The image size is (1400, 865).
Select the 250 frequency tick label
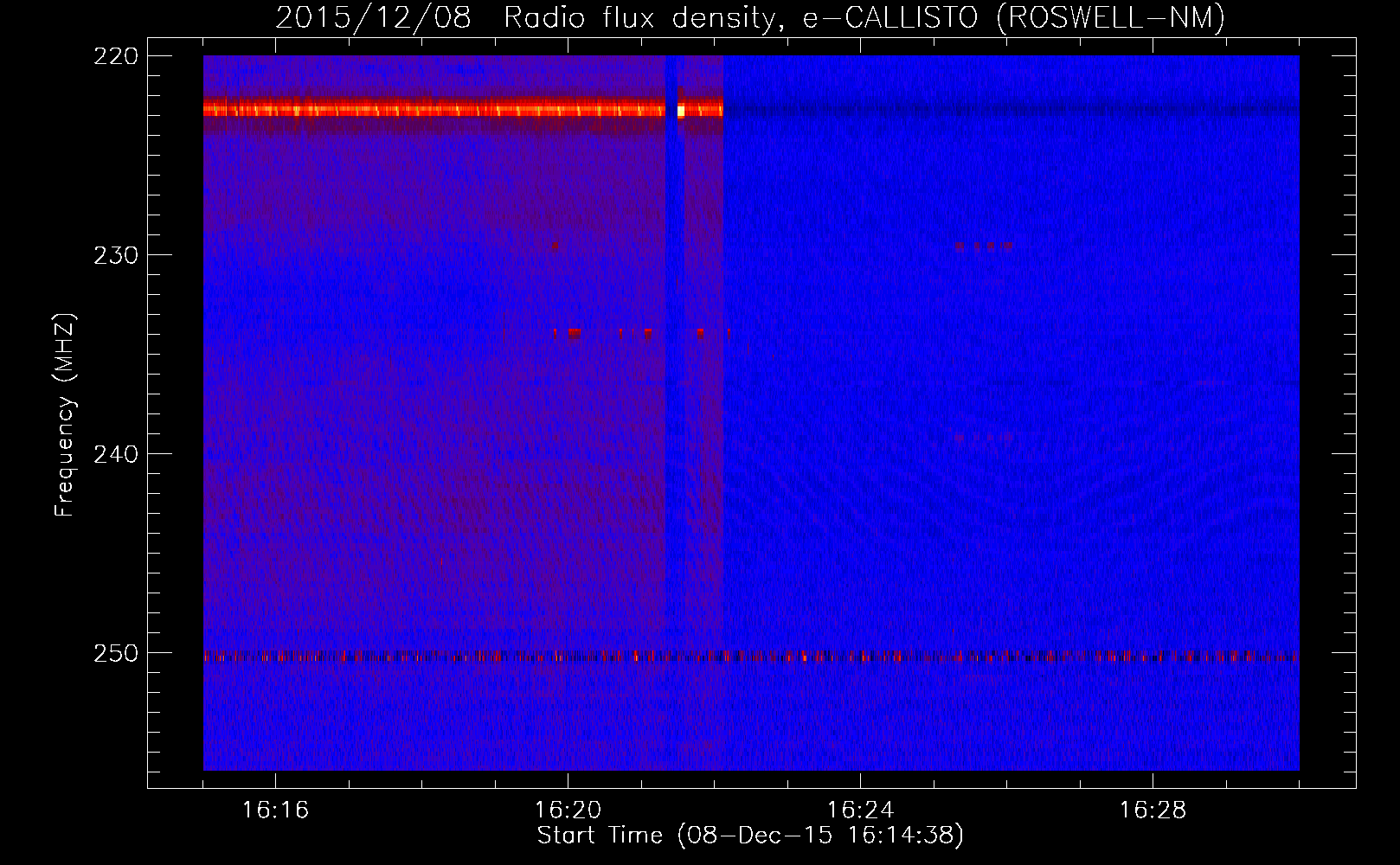116,653
